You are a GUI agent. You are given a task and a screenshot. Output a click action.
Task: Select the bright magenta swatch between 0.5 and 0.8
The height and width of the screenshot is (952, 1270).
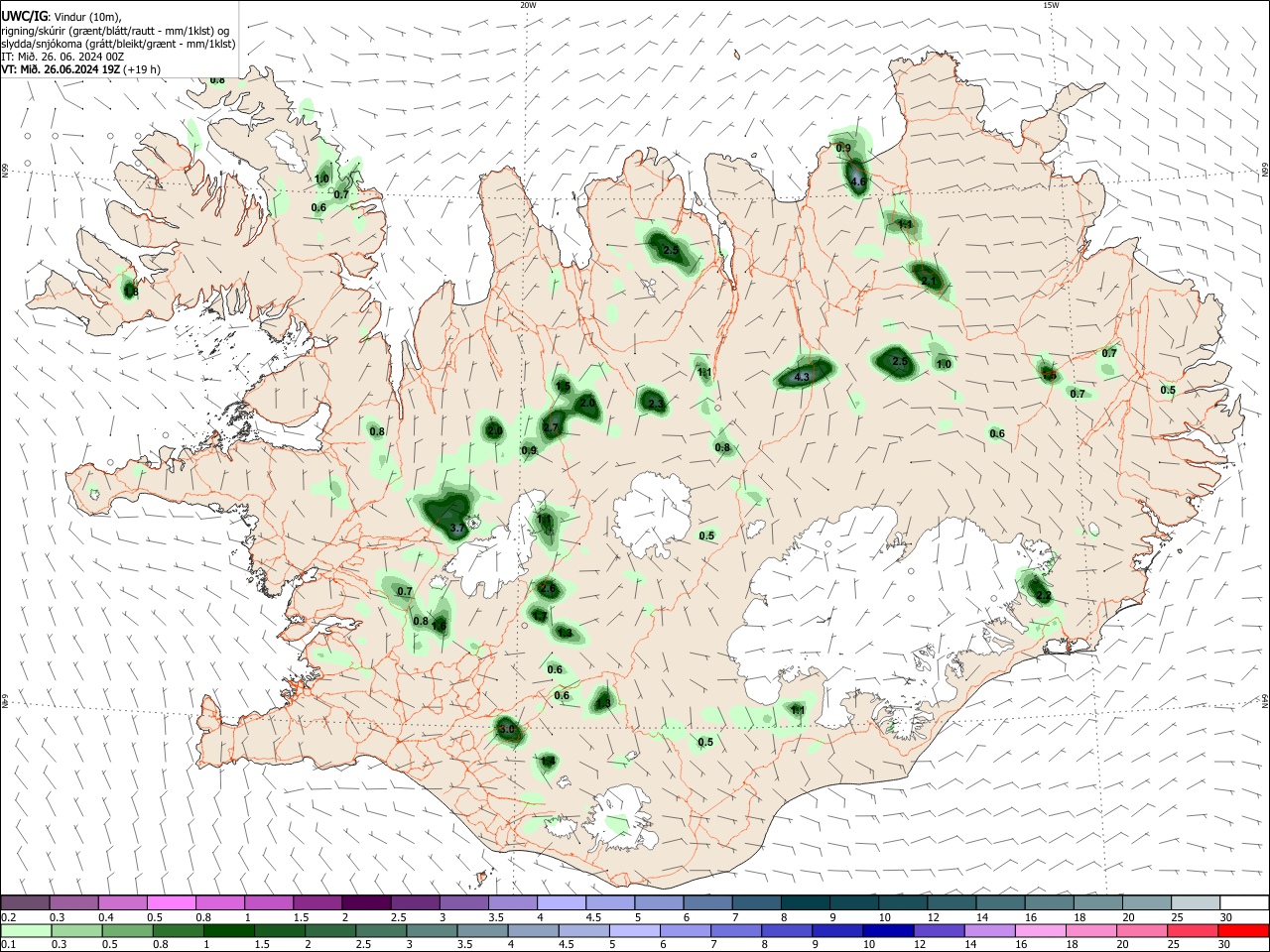click(172, 902)
